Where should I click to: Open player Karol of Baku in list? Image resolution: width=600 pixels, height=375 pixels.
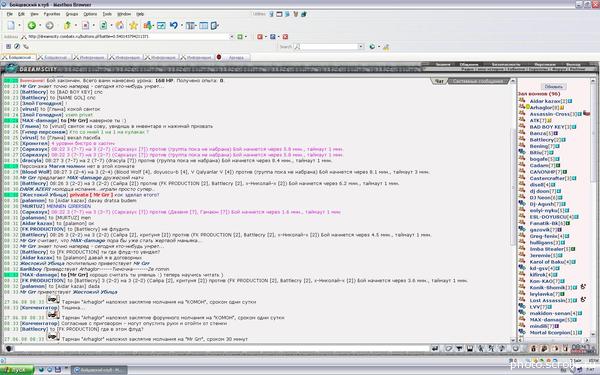pos(547,262)
